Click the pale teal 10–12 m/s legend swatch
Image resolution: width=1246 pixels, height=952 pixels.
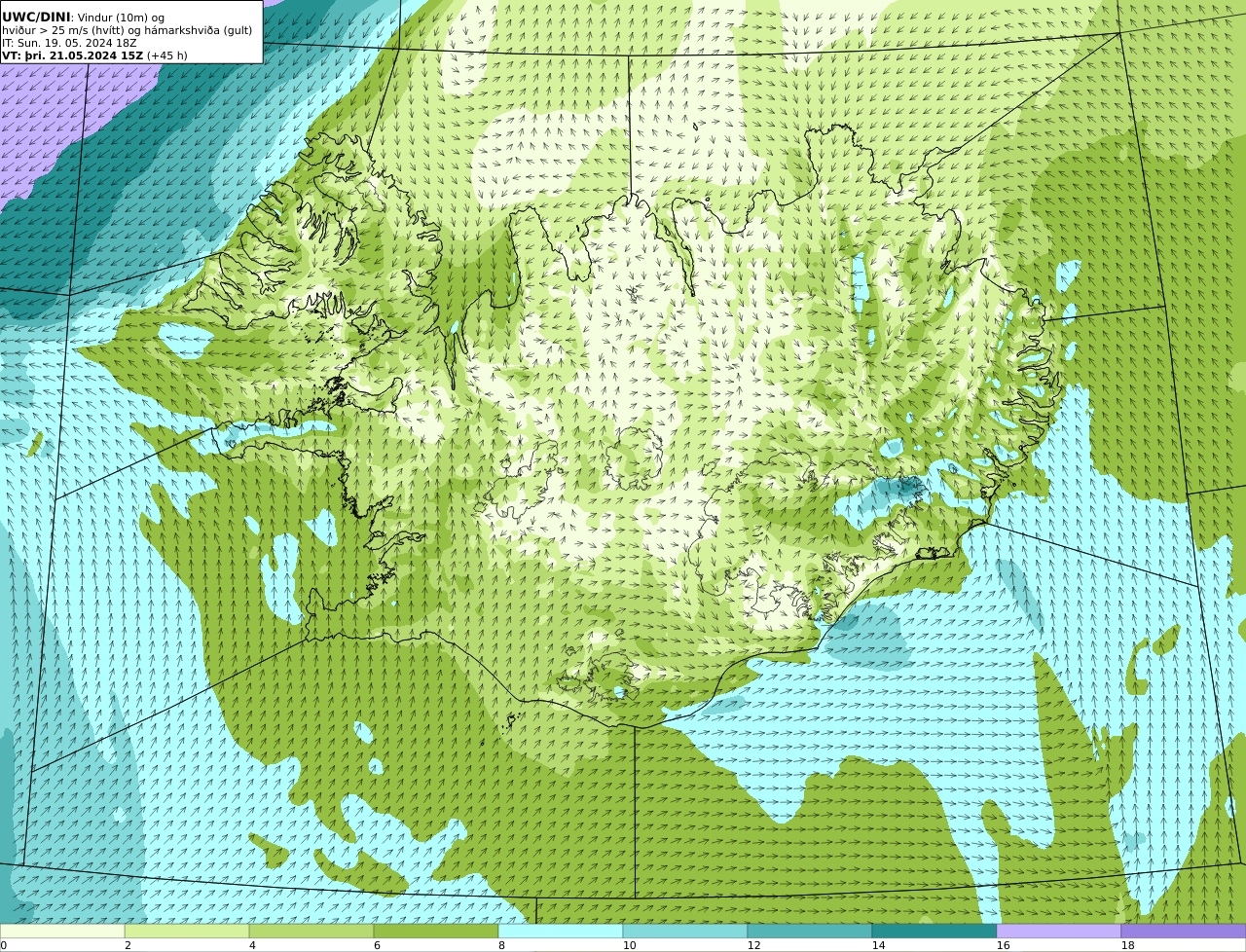point(685,931)
